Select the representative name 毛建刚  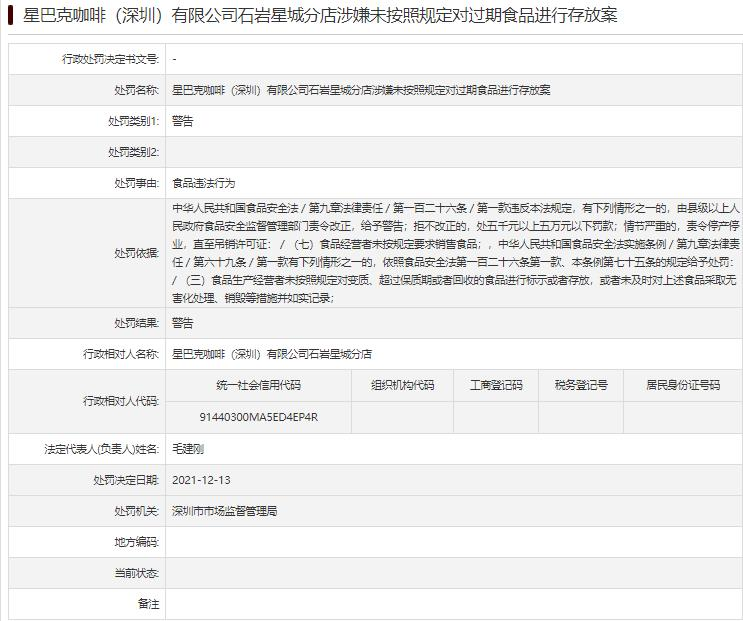click(188, 449)
